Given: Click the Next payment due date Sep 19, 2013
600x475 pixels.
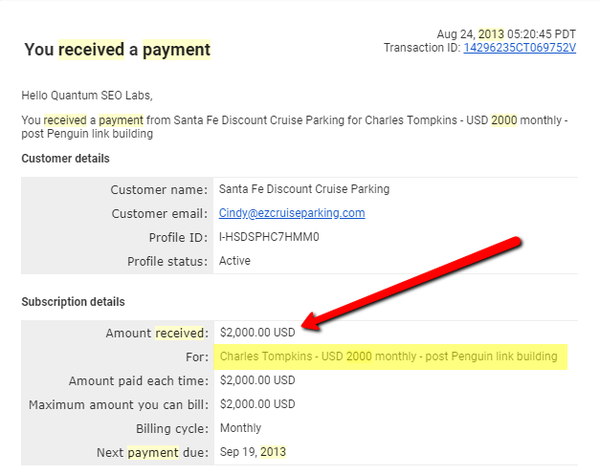Looking at the screenshot, I should pyautogui.click(x=253, y=452).
